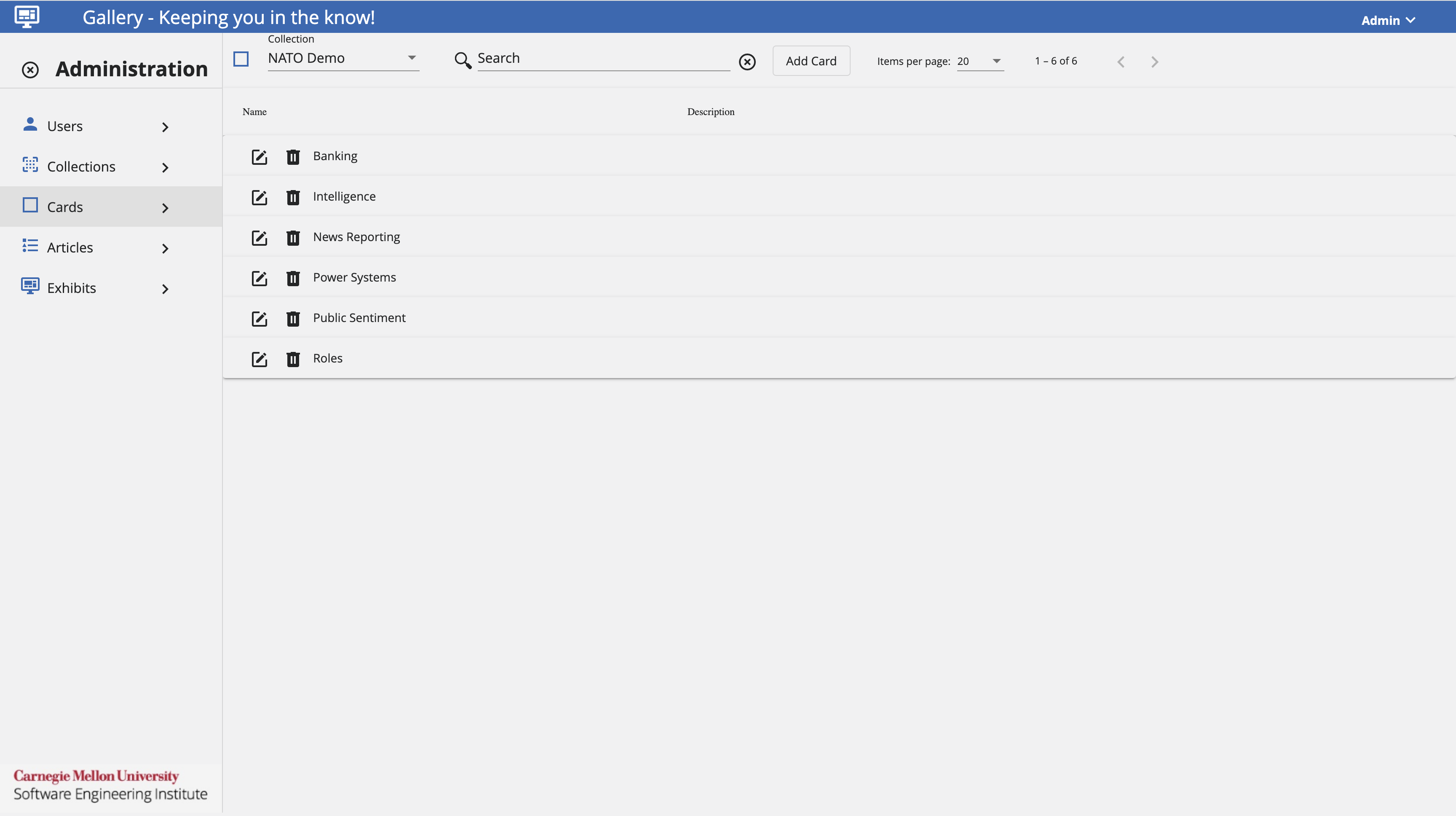Click the delete icon for Intelligence card
Screen dimensions: 1456x816
[x=293, y=196]
